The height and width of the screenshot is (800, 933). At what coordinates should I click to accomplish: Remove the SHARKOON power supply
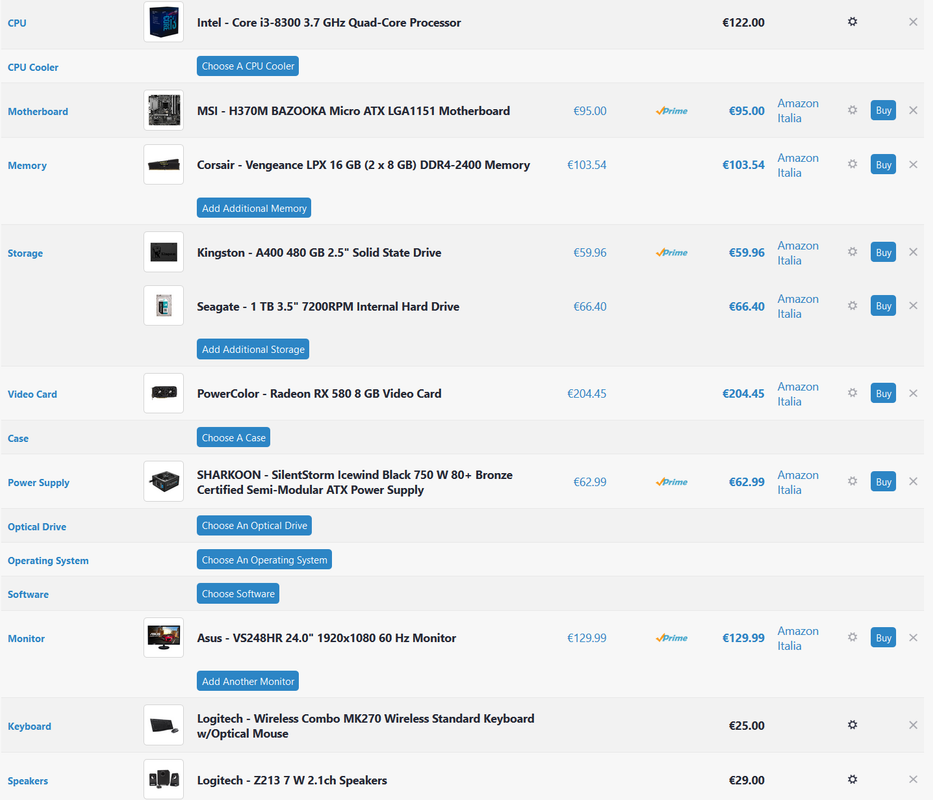point(913,481)
